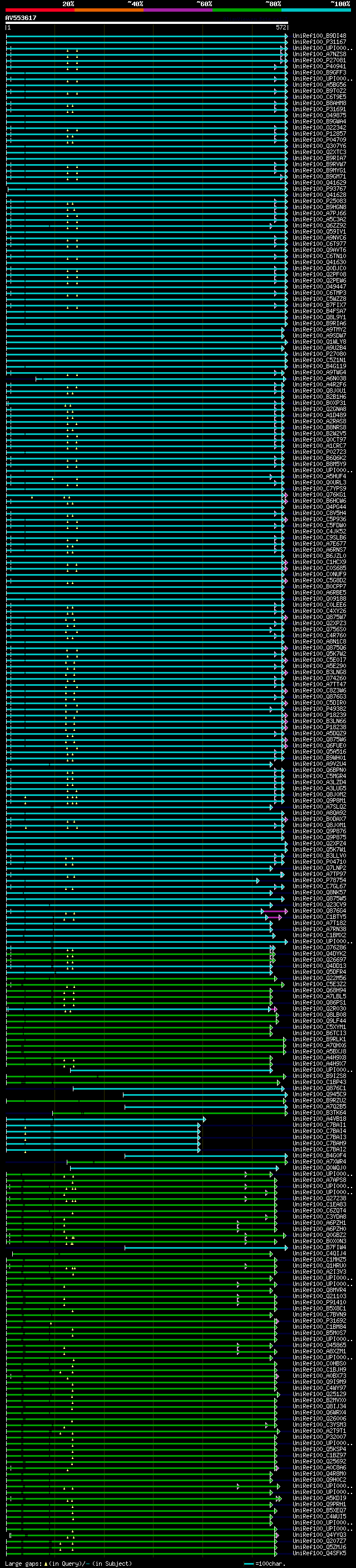Select hit label UniRef100_Q41629
Image resolution: width=356 pixels, height=1568 pixels.
coord(319,182)
